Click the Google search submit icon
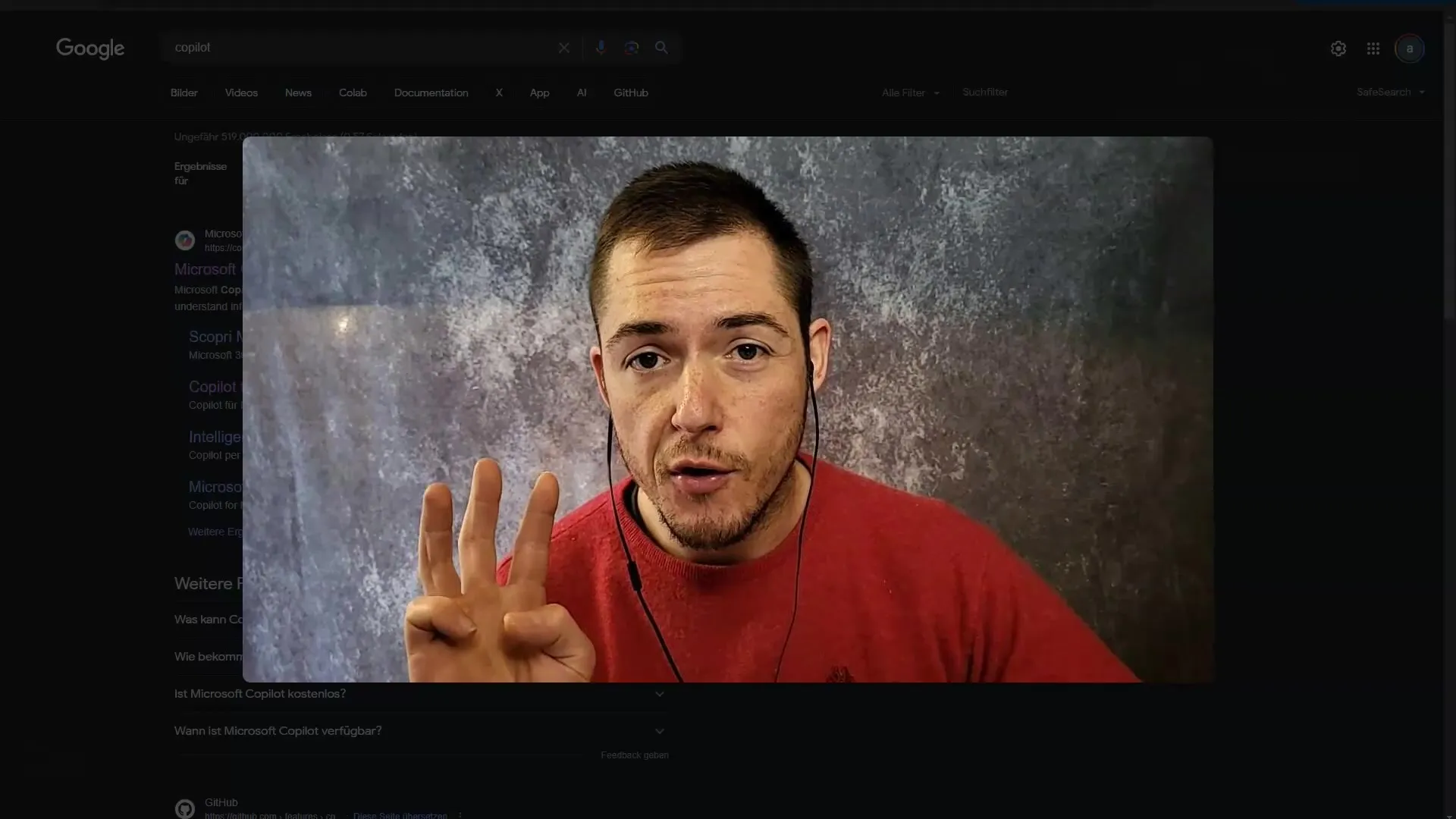This screenshot has height=819, width=1456. coord(661,47)
